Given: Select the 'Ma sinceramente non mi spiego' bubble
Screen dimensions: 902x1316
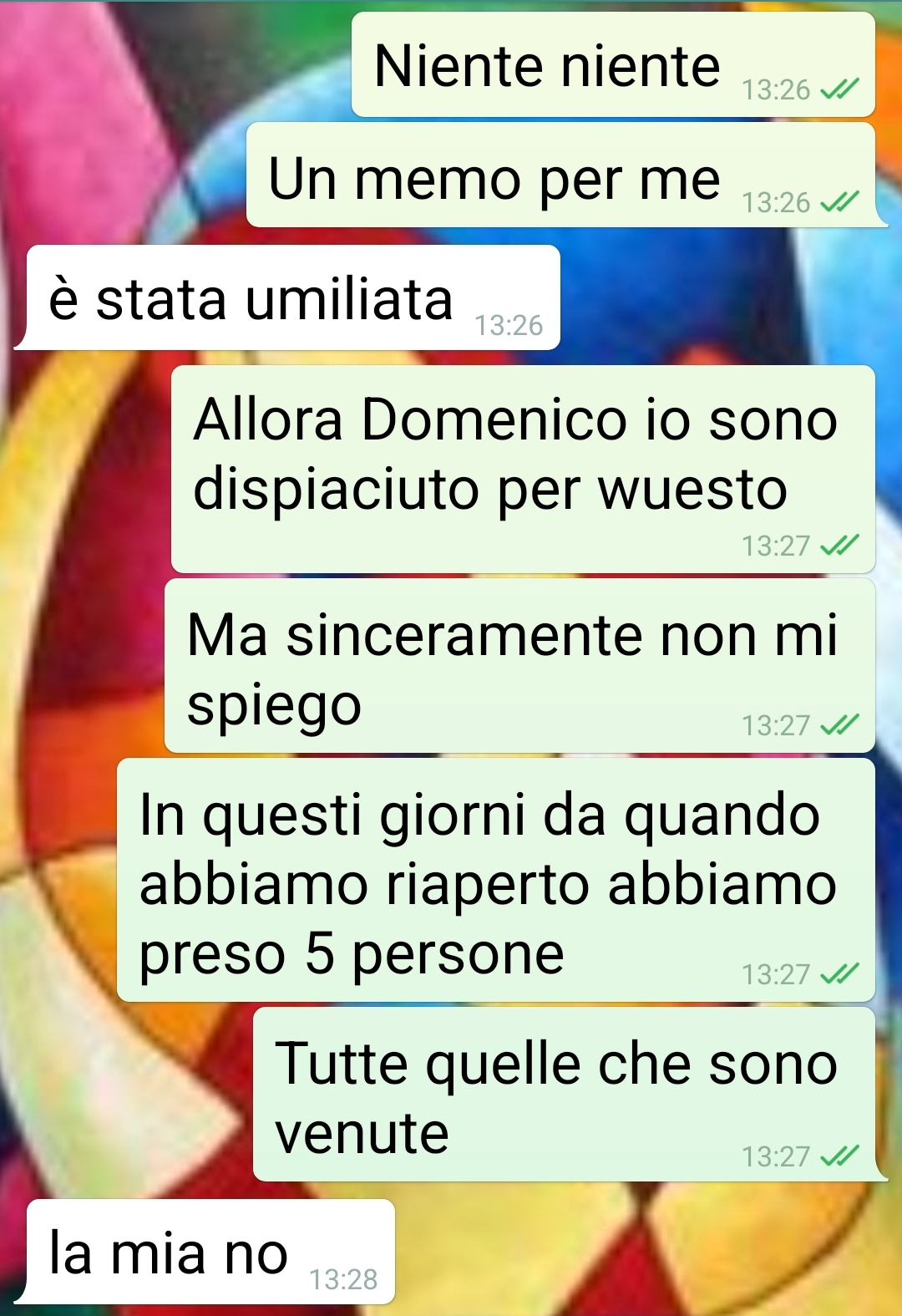Looking at the screenshot, I should 519,666.
